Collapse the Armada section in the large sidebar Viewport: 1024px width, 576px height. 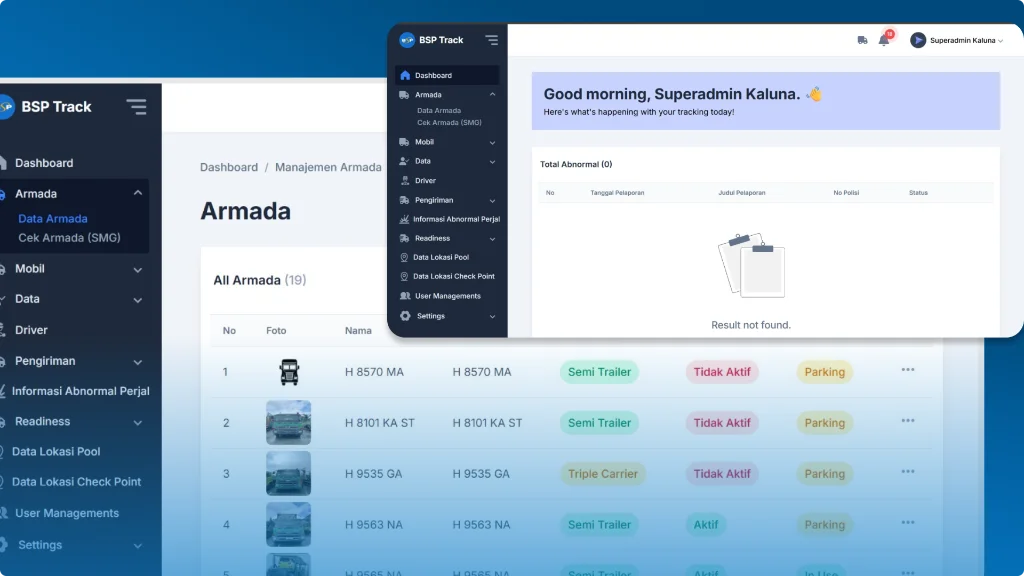coord(138,193)
